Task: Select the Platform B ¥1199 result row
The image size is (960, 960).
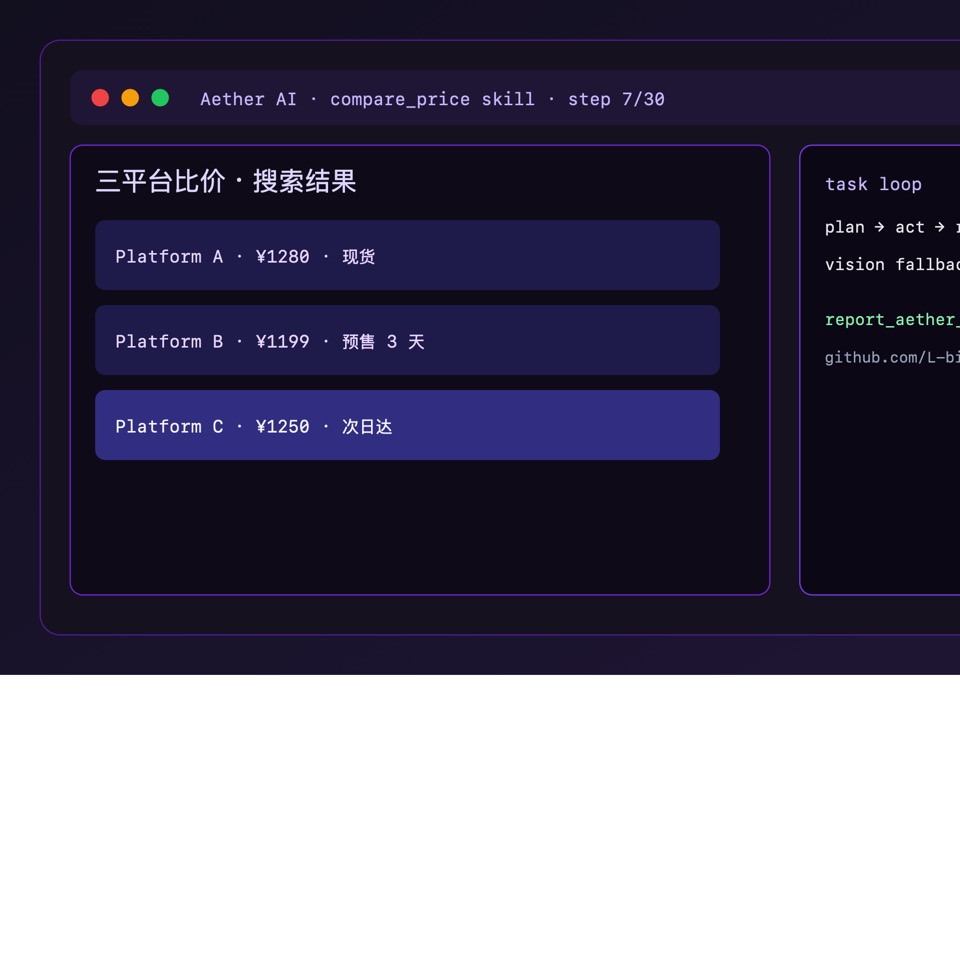Action: [x=407, y=340]
